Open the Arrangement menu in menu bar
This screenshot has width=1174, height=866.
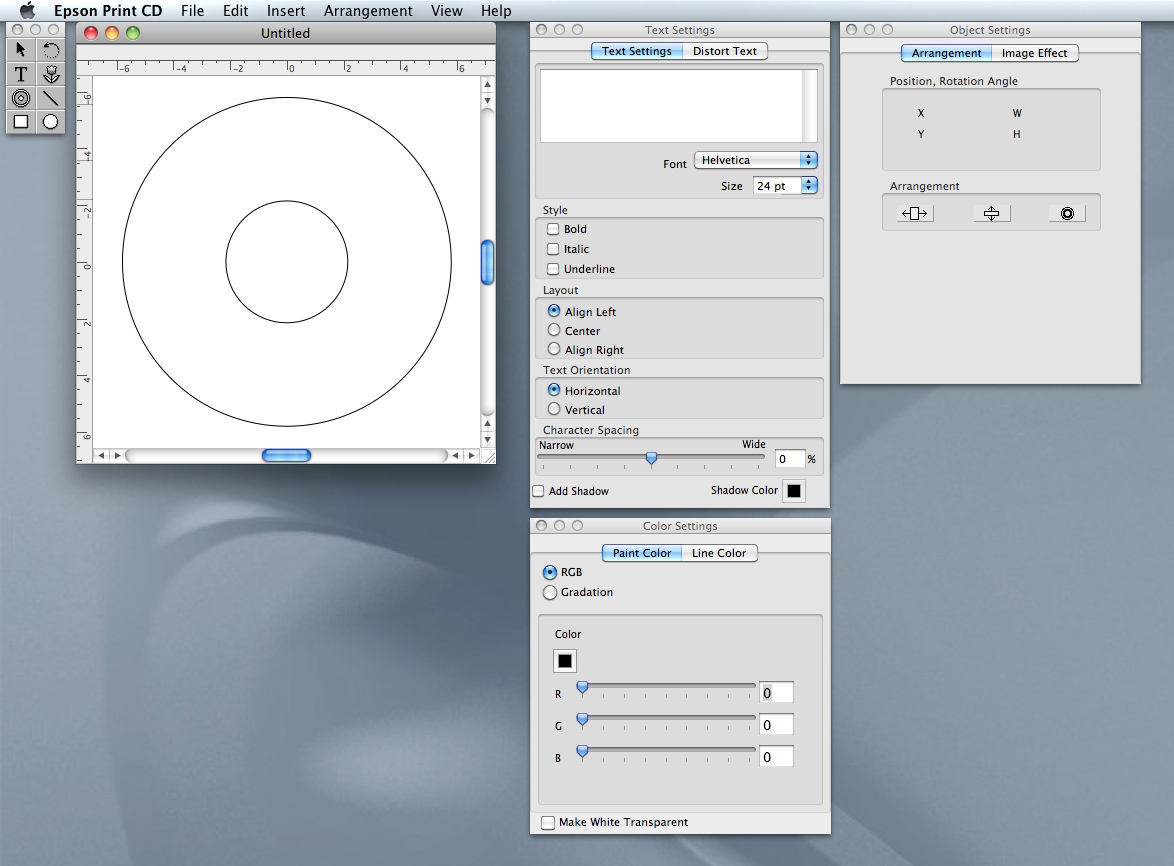click(368, 11)
